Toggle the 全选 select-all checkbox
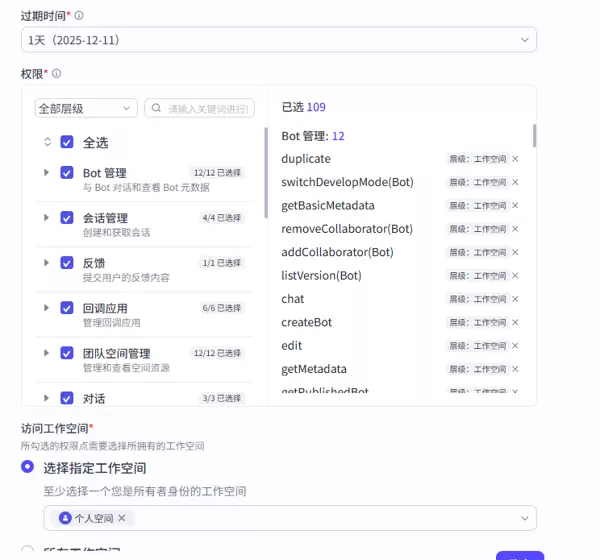This screenshot has height=560, width=600. (x=67, y=142)
